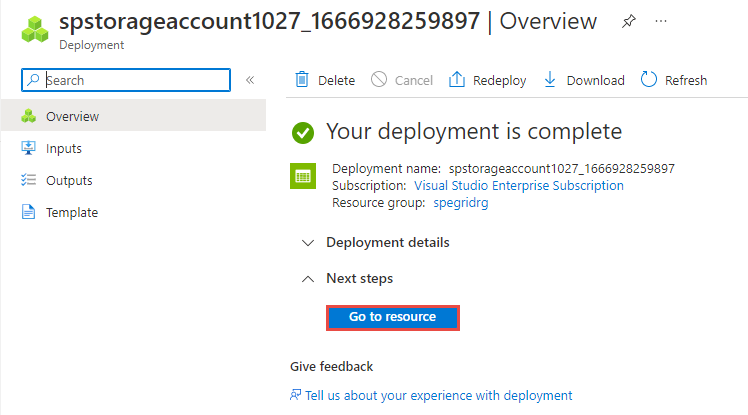Open the Inputs menu item
The width and height of the screenshot is (748, 415).
coord(64,148)
